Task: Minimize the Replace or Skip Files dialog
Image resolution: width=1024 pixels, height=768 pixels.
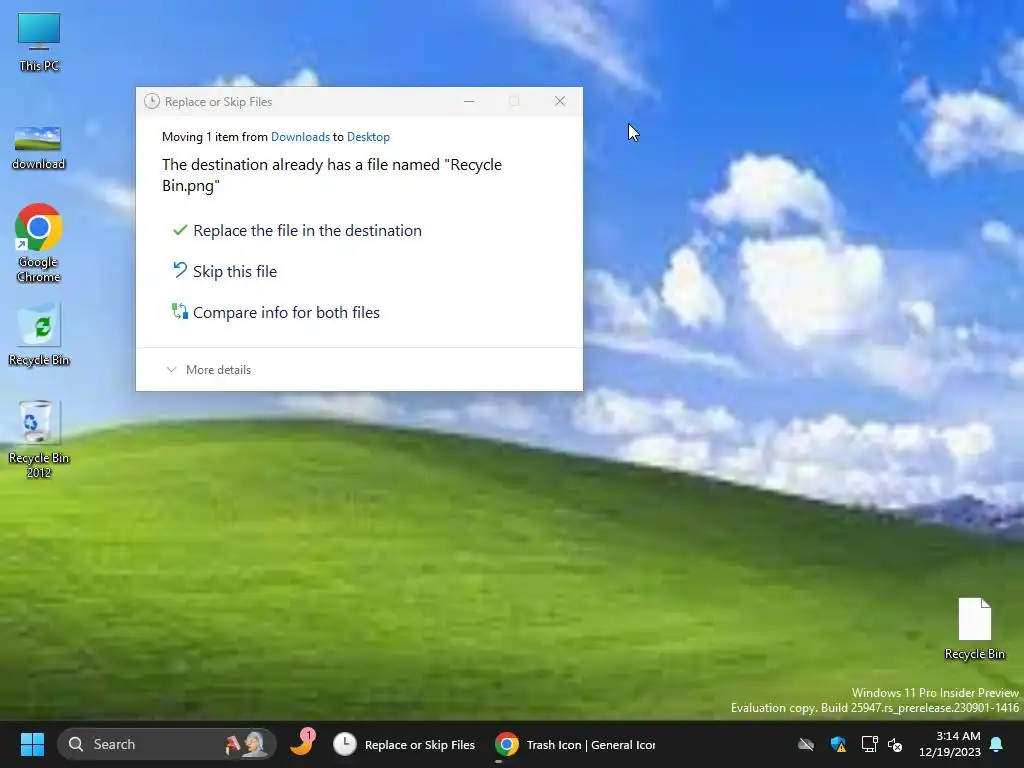Action: coord(469,101)
